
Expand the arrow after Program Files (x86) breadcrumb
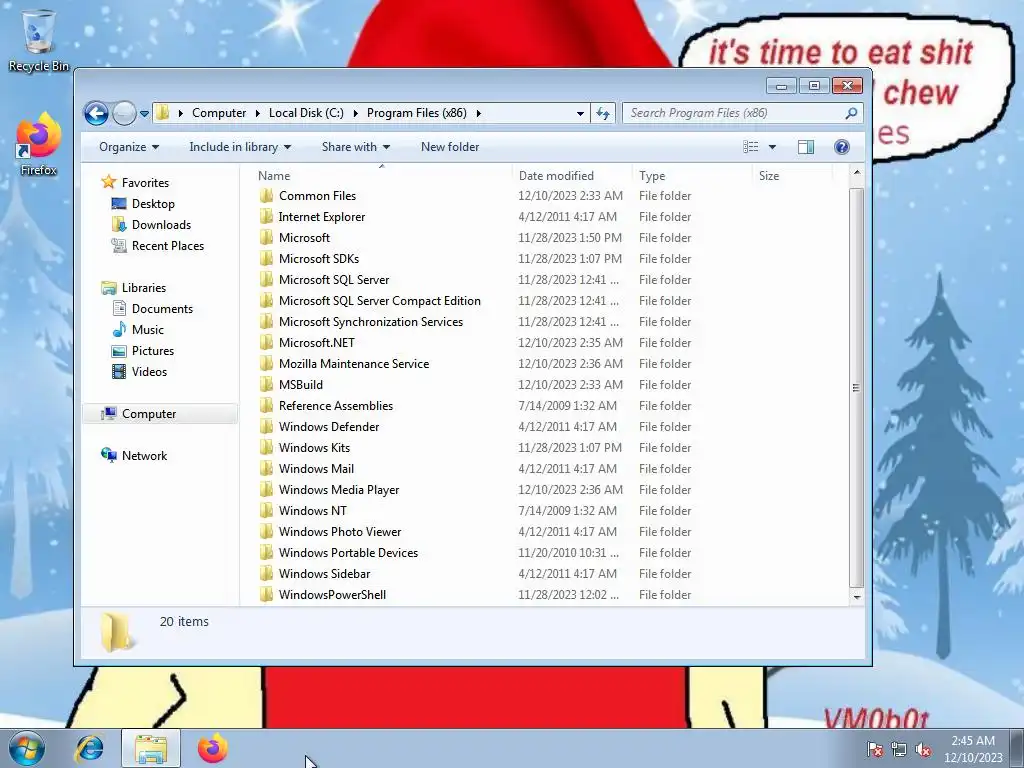coord(479,113)
